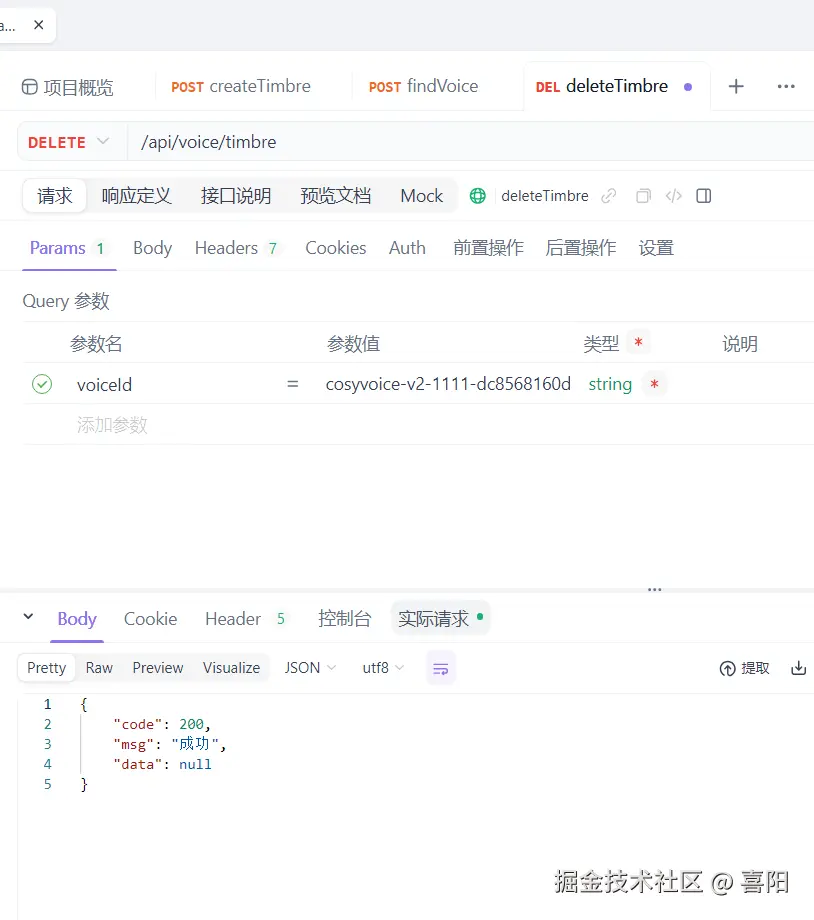
Task: Open the code generation icon
Action: click(x=674, y=195)
